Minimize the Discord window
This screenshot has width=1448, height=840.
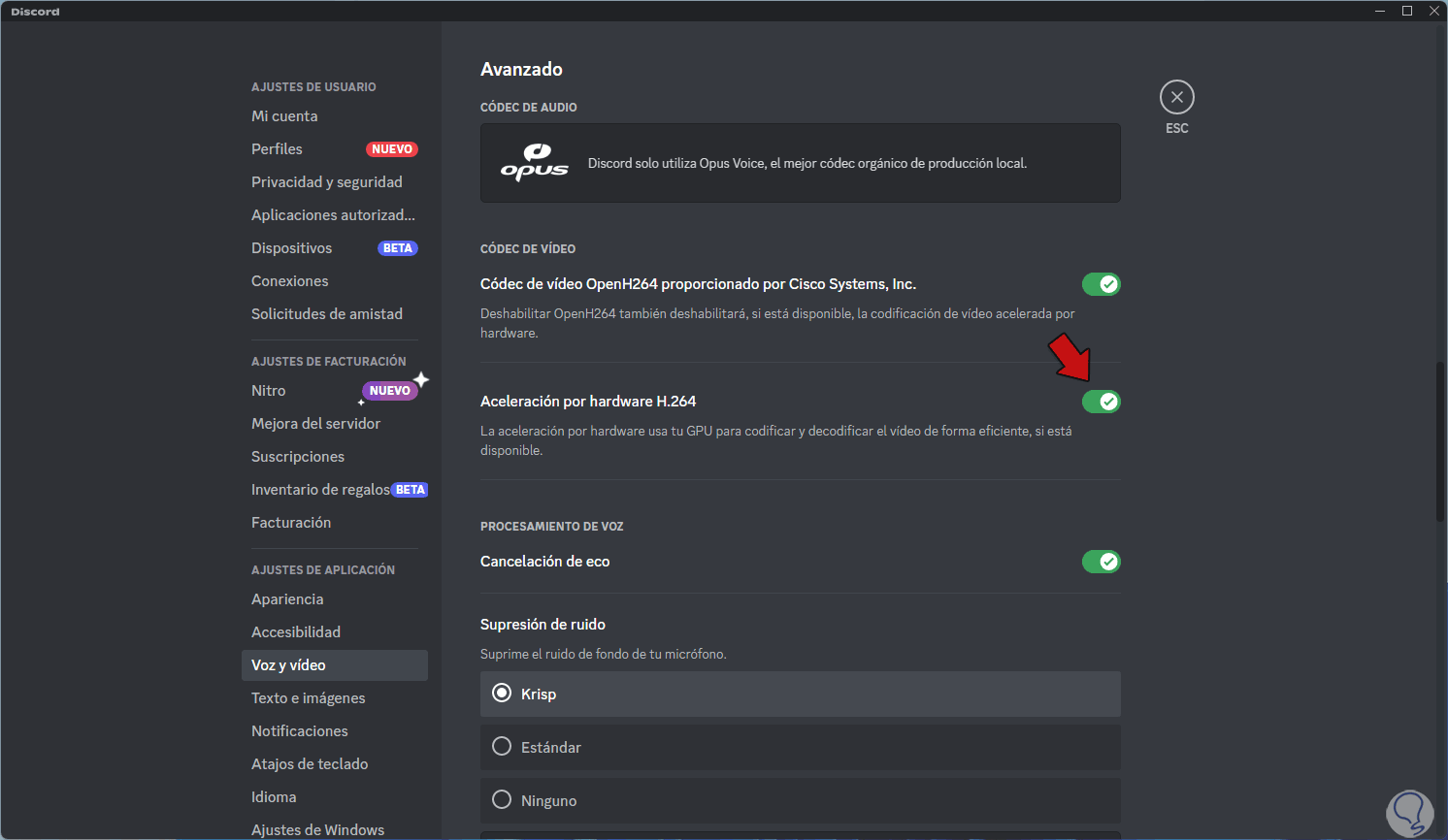[x=1379, y=11]
